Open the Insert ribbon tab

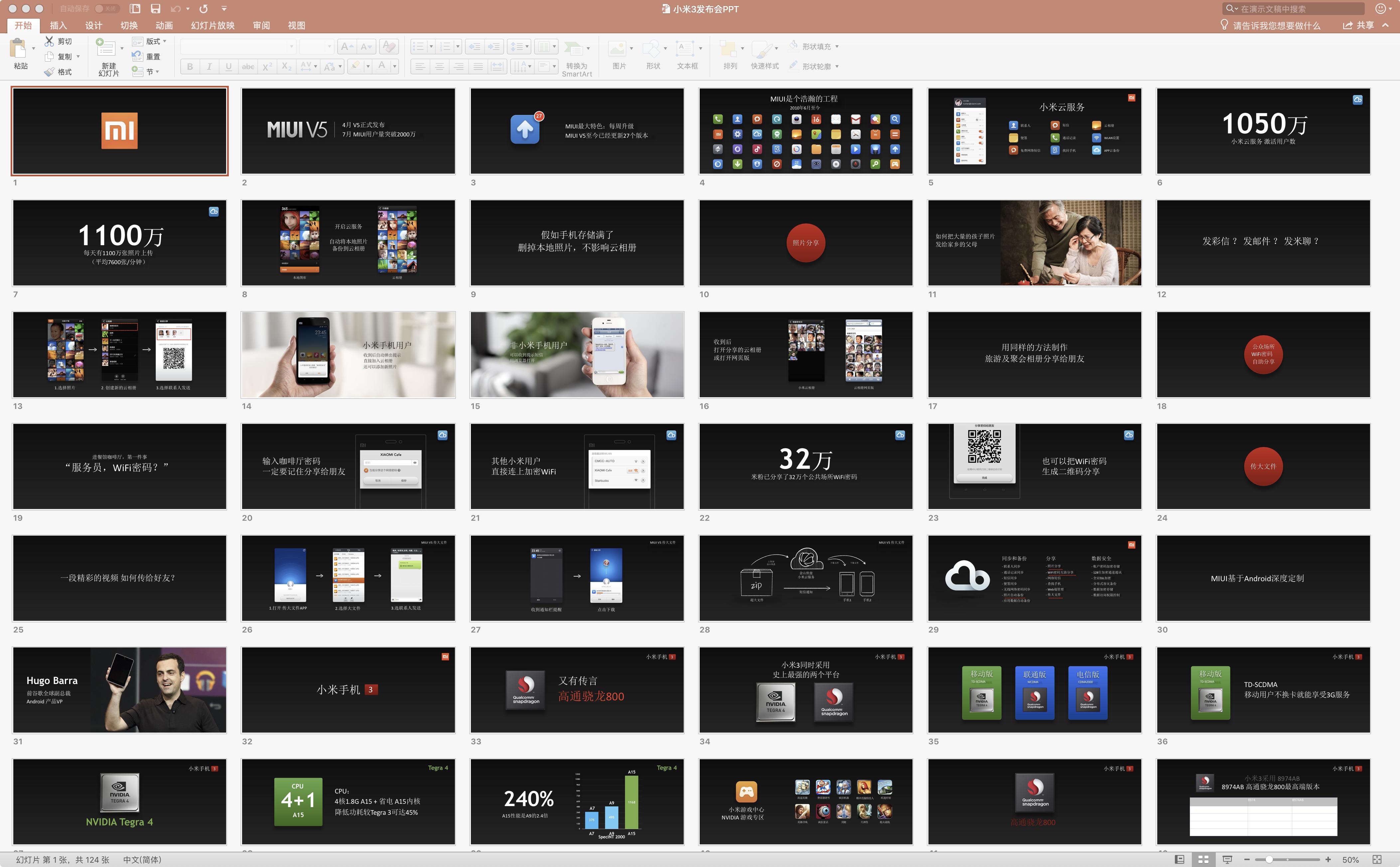coord(59,25)
